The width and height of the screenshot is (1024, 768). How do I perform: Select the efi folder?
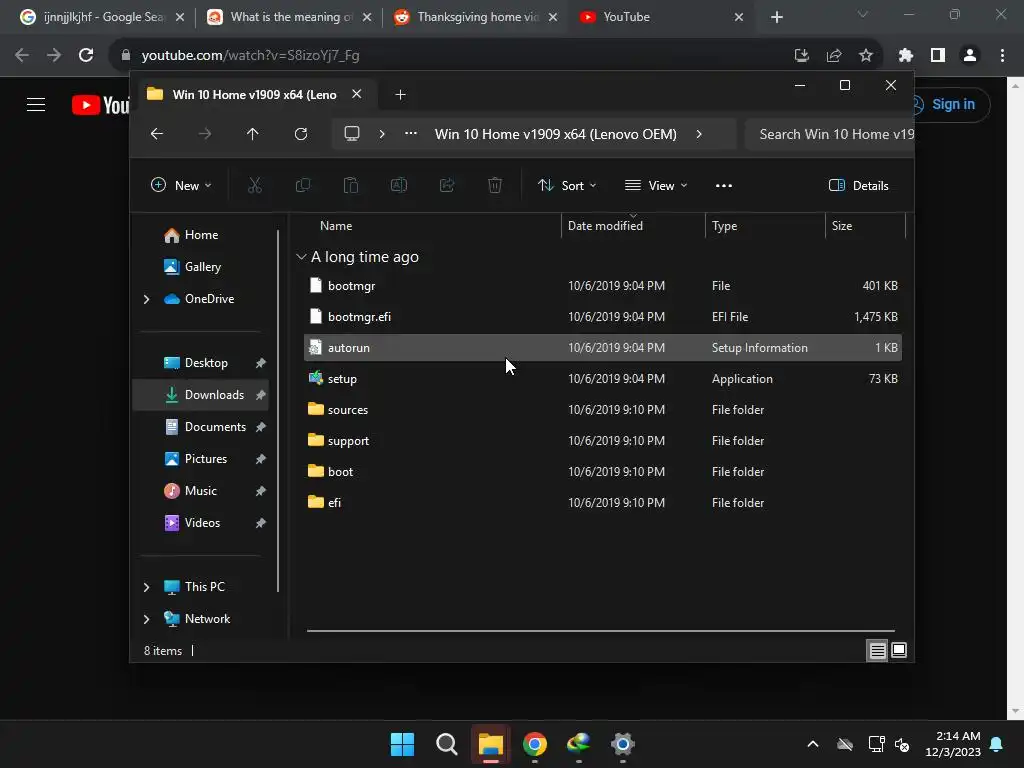(603, 503)
